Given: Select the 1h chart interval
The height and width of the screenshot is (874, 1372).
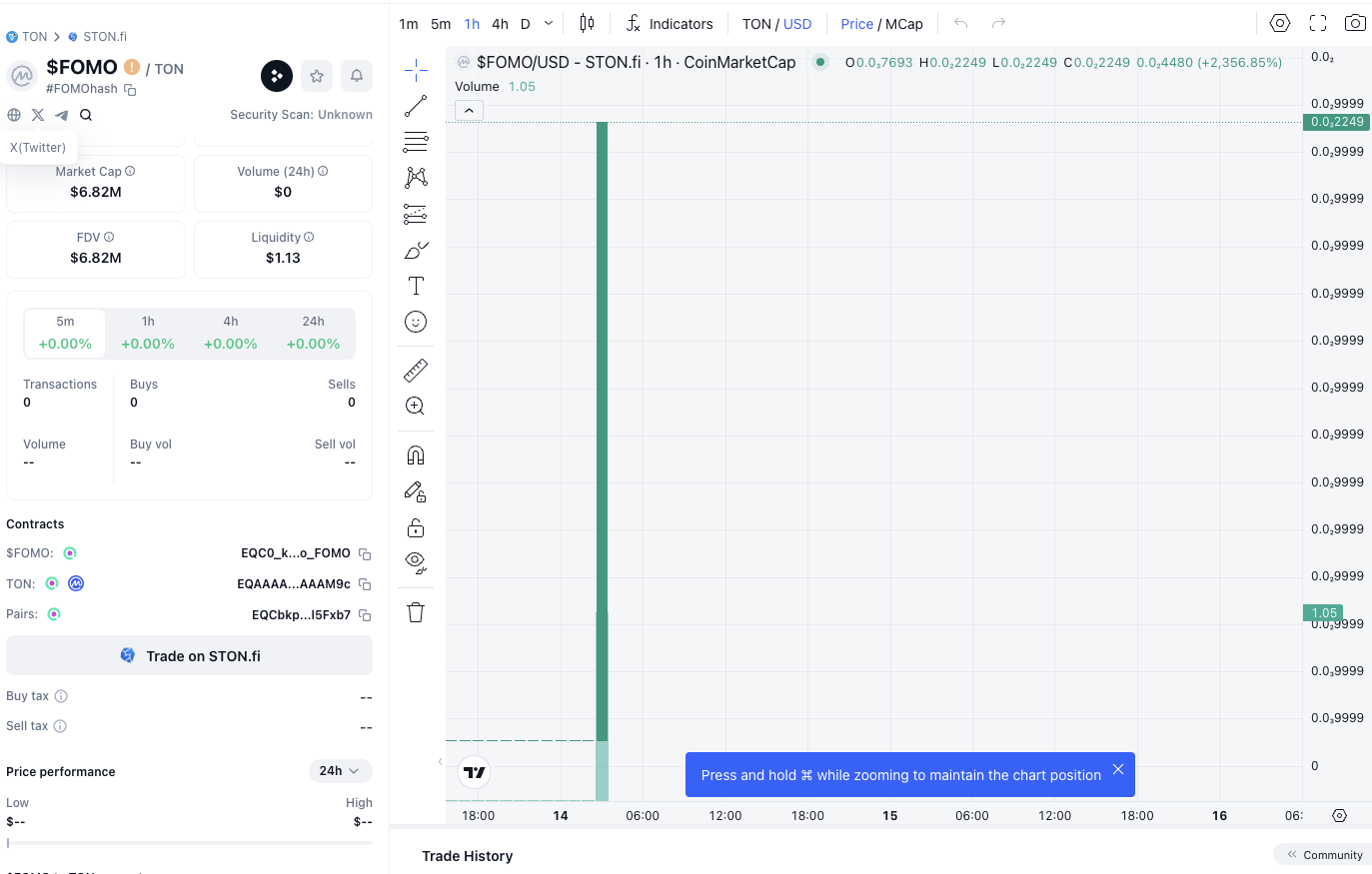Looking at the screenshot, I should 472,24.
